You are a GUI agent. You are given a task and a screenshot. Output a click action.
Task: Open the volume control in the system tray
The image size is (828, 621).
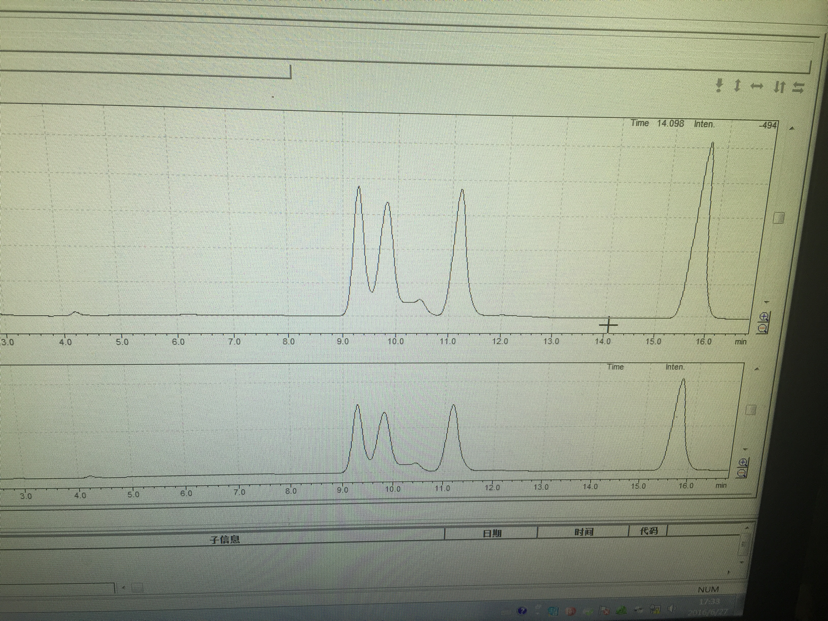point(672,610)
